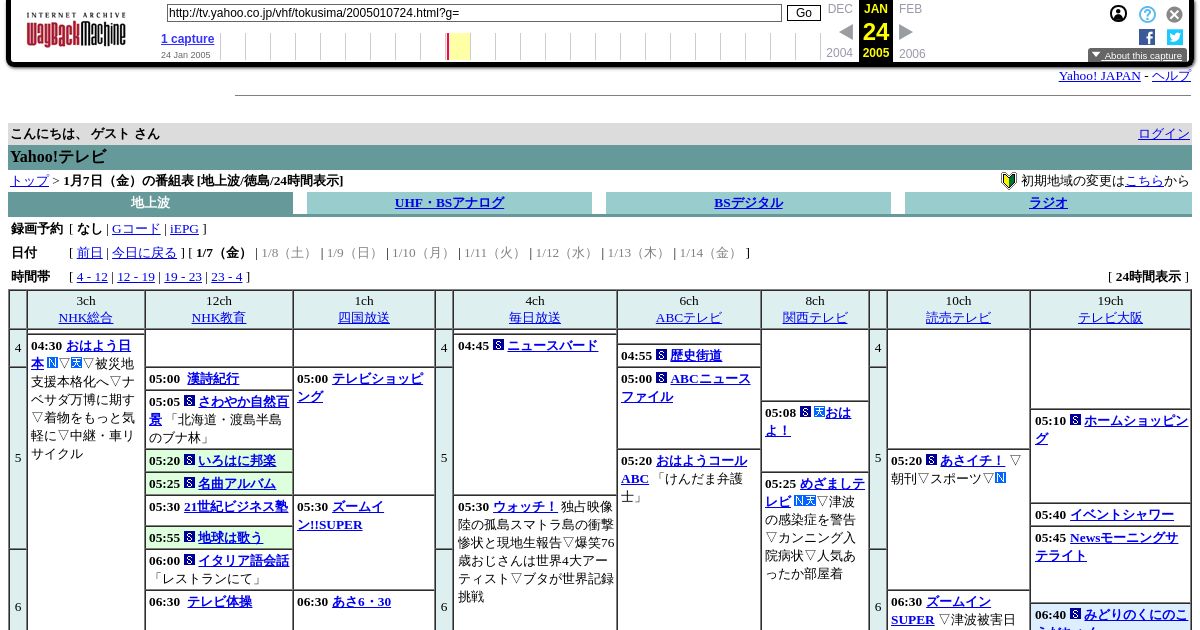Open the Wayback Machine logo home link

[x=76, y=30]
